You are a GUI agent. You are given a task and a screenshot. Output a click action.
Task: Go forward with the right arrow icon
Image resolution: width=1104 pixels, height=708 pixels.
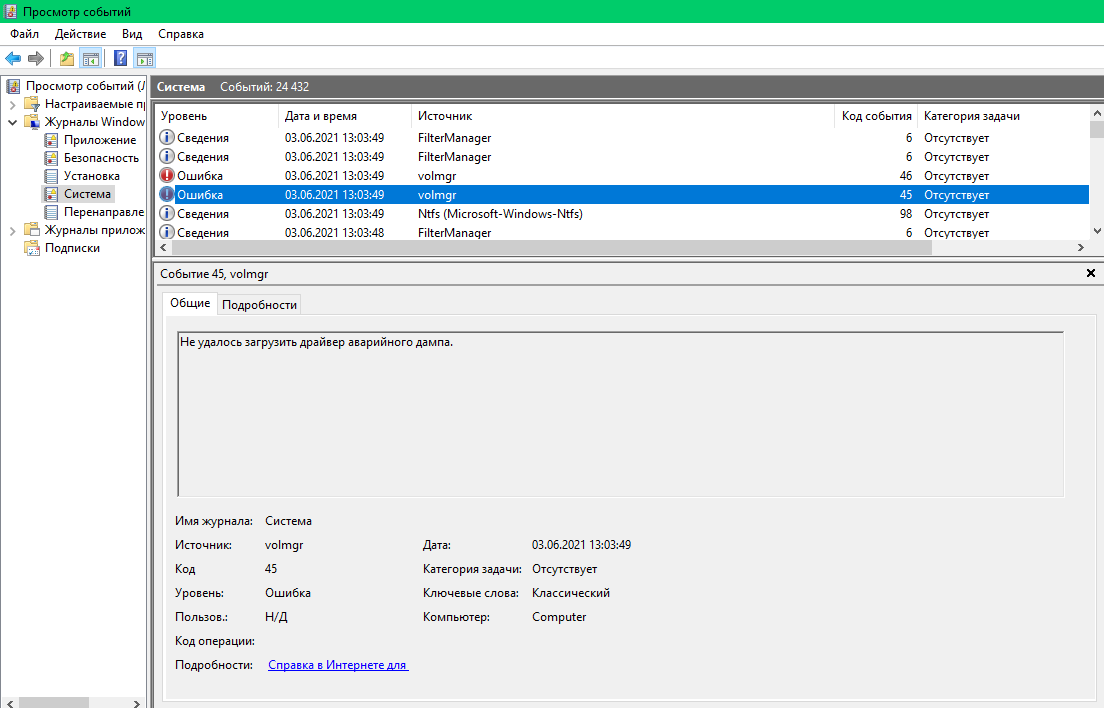click(x=35, y=58)
